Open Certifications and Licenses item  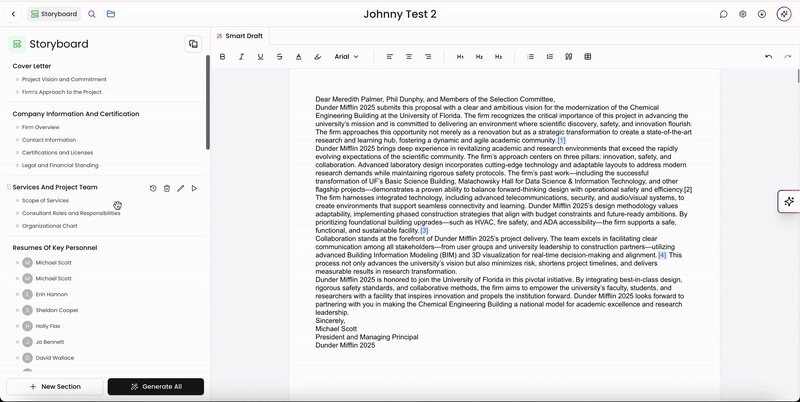57,153
